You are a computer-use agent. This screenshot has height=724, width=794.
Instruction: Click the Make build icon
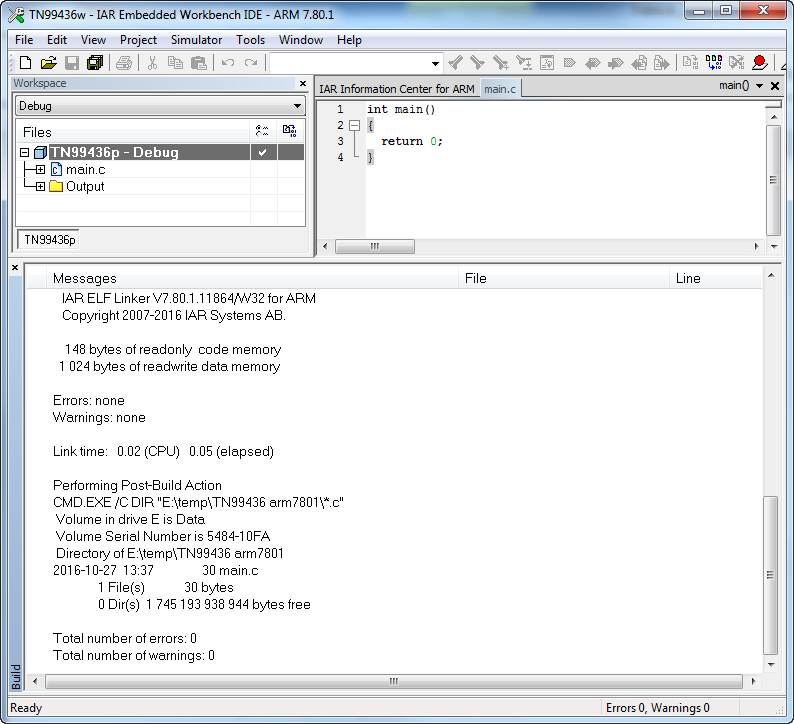714,63
